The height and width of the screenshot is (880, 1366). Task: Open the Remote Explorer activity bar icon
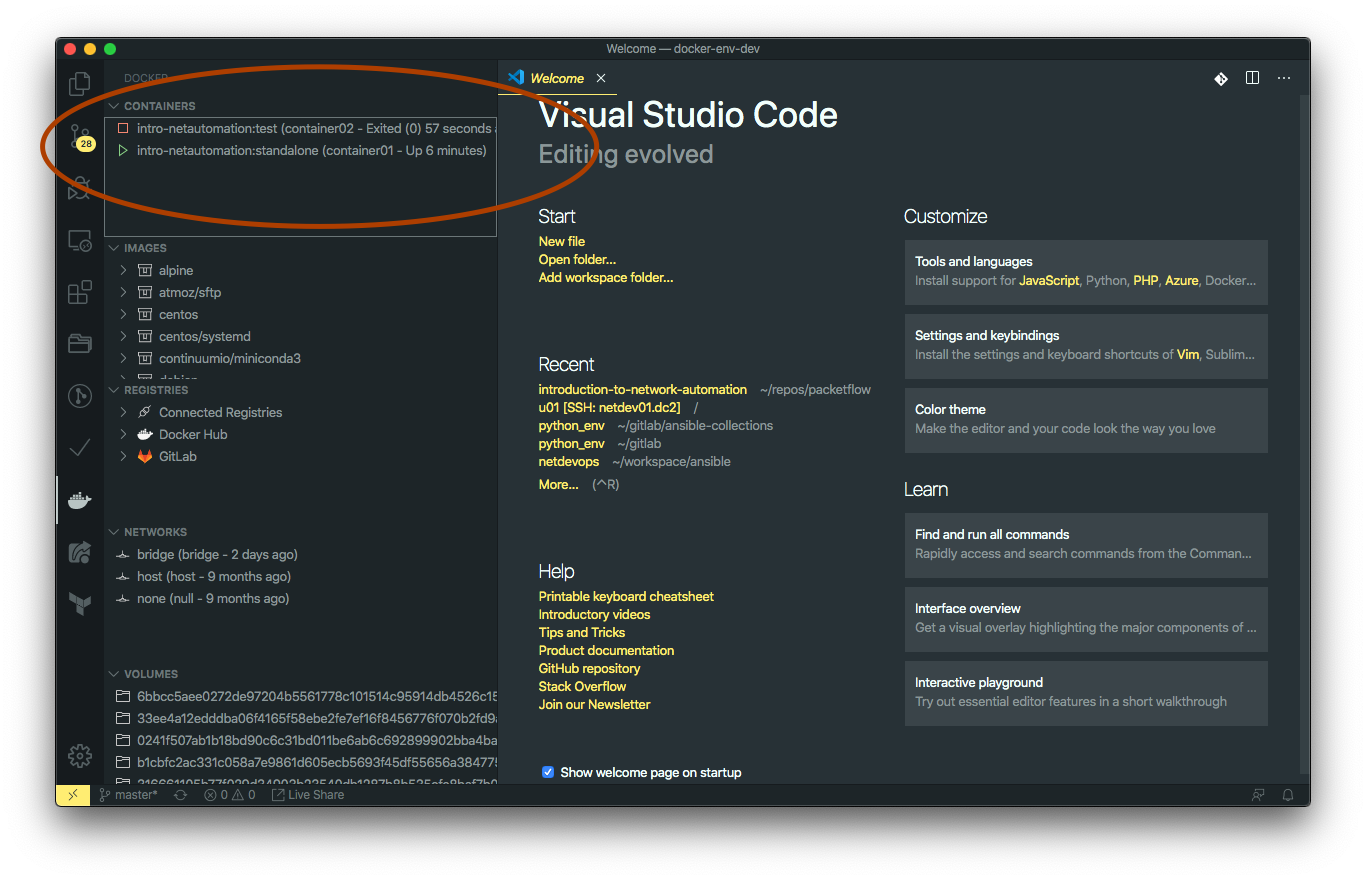80,241
